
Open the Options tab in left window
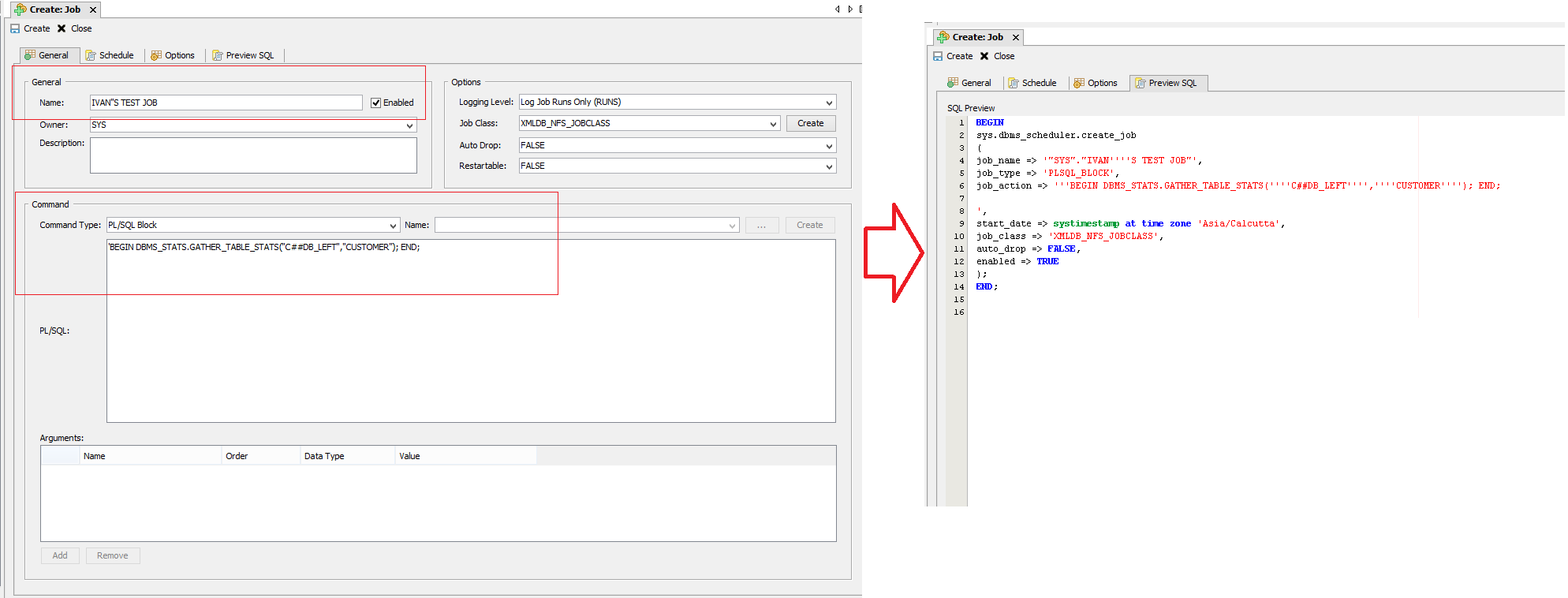coord(173,55)
